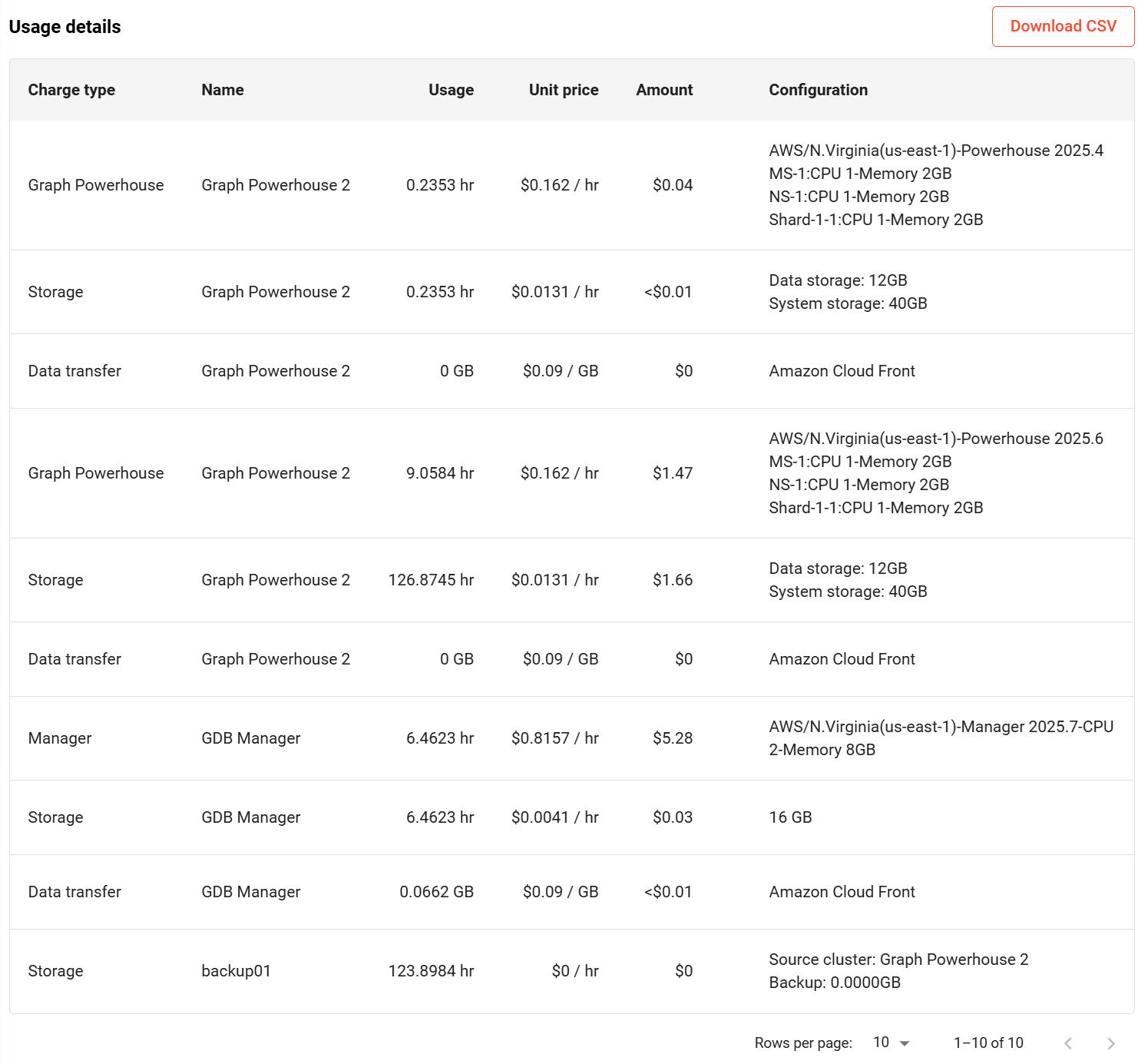Viewport: 1148px width, 1064px height.
Task: Click the Usage column header
Action: 451,90
